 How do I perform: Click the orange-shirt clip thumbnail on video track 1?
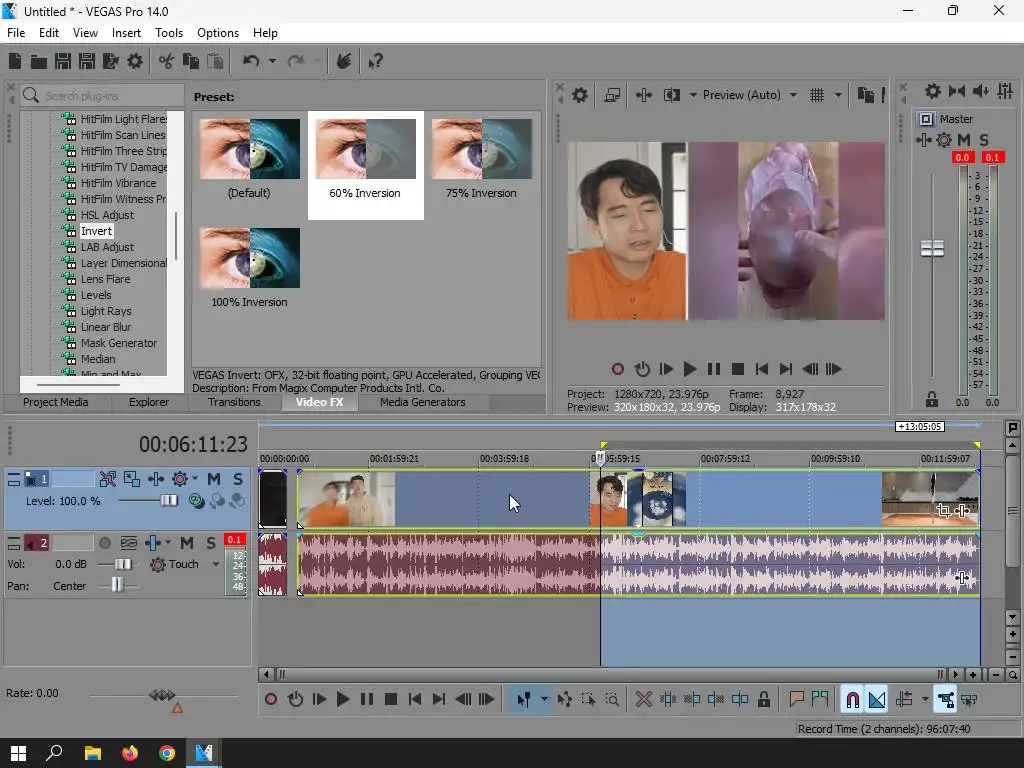tap(608, 500)
